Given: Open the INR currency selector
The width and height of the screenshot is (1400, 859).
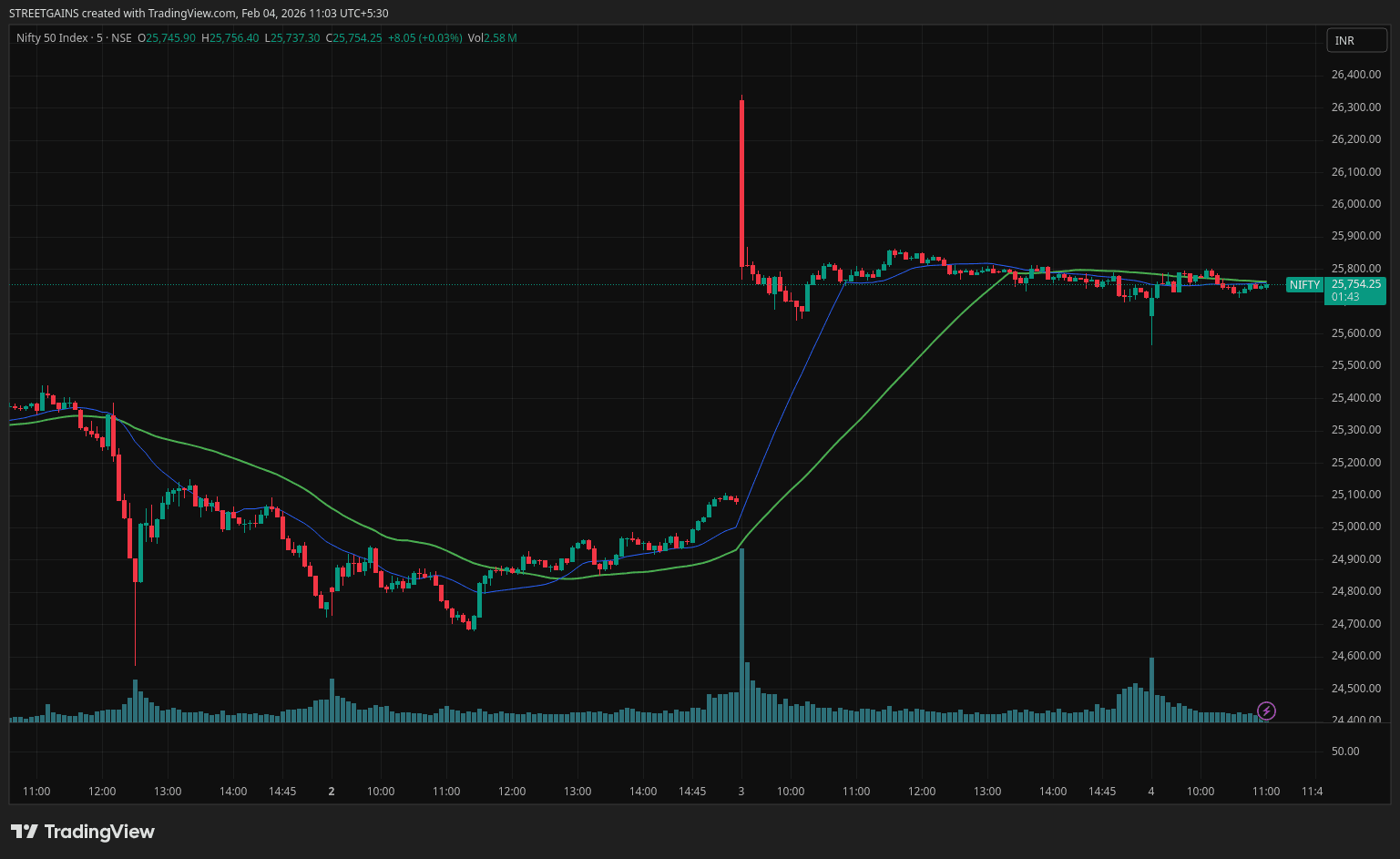Looking at the screenshot, I should [x=1355, y=40].
